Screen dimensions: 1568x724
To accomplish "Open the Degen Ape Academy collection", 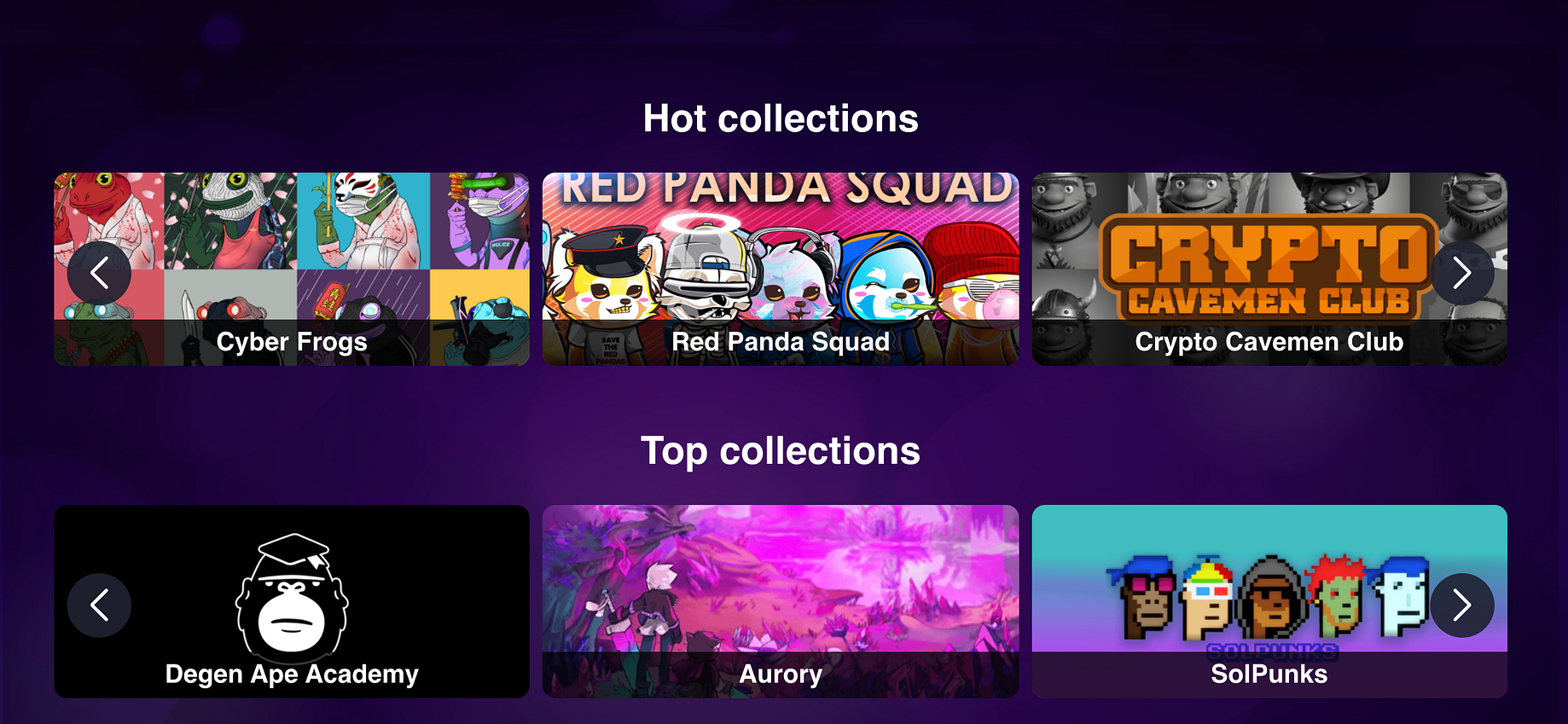I will [292, 601].
